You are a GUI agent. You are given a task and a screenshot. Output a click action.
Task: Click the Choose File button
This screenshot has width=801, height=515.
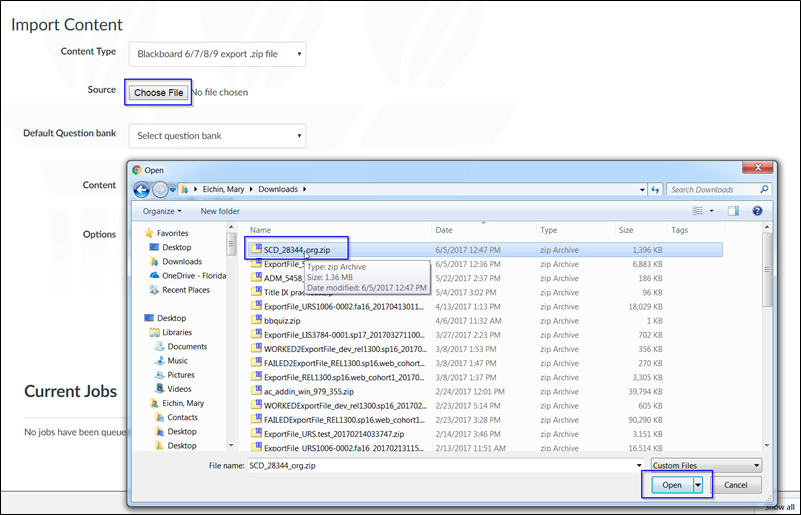click(158, 92)
